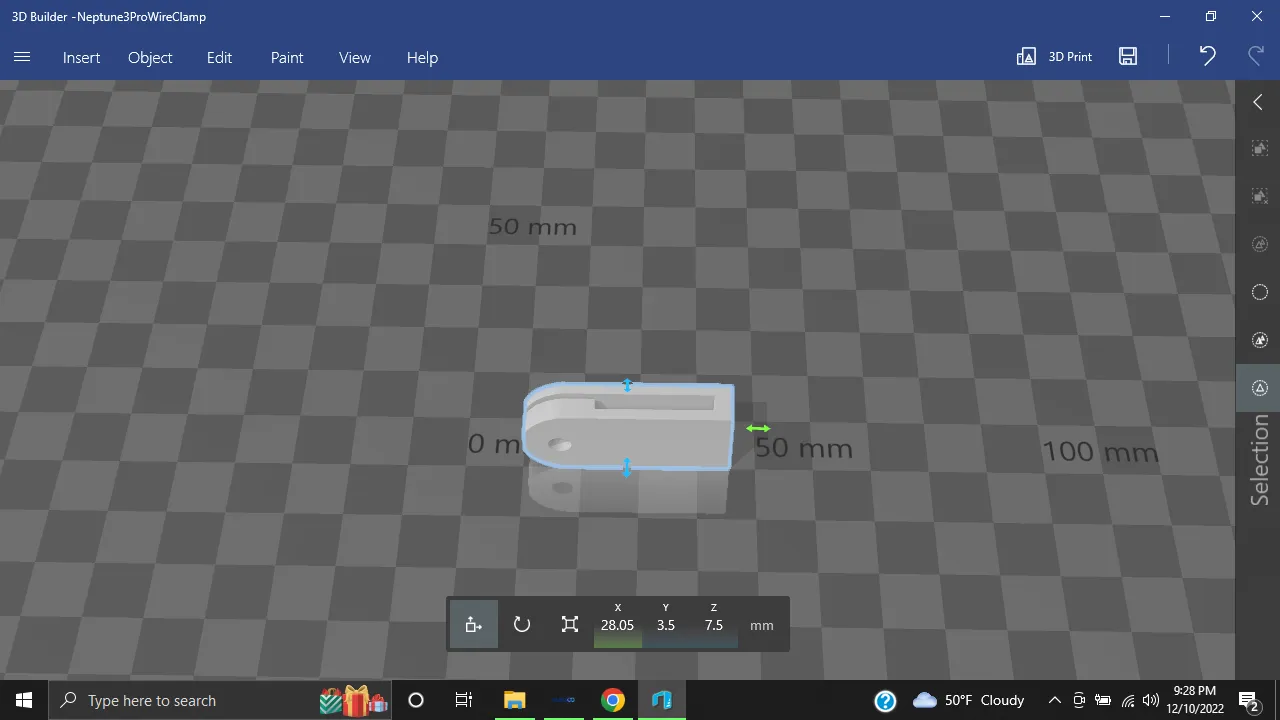Select the Rotate tool
This screenshot has width=1280, height=720.
(521, 625)
